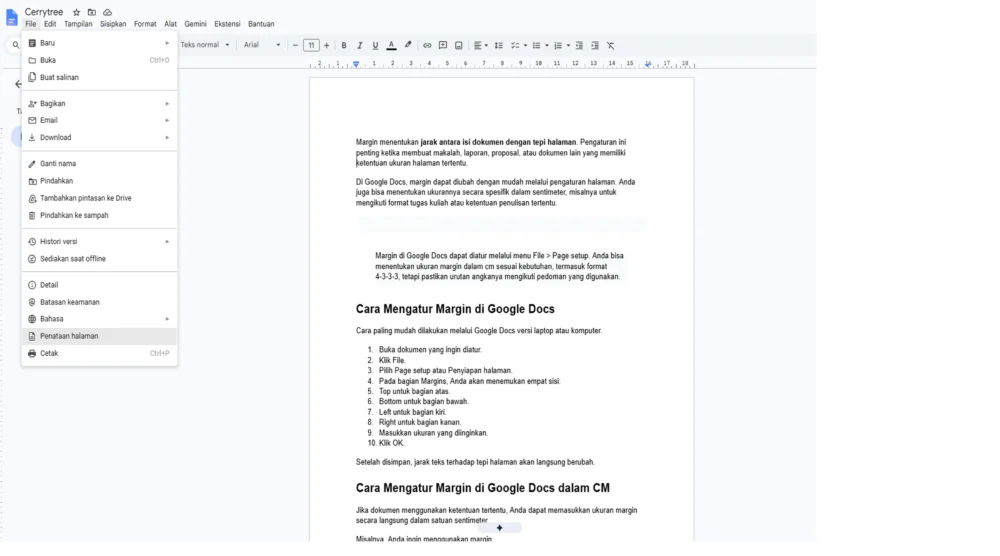Open the File menu
The height and width of the screenshot is (556, 1000).
[31, 24]
